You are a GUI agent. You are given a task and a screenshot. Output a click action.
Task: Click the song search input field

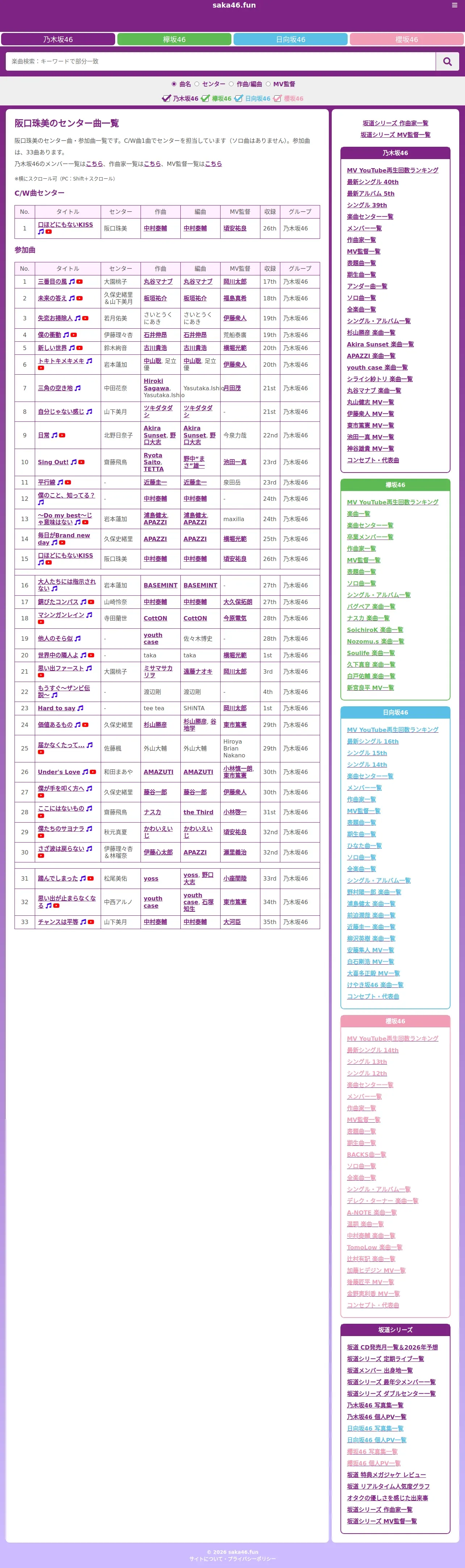click(221, 62)
